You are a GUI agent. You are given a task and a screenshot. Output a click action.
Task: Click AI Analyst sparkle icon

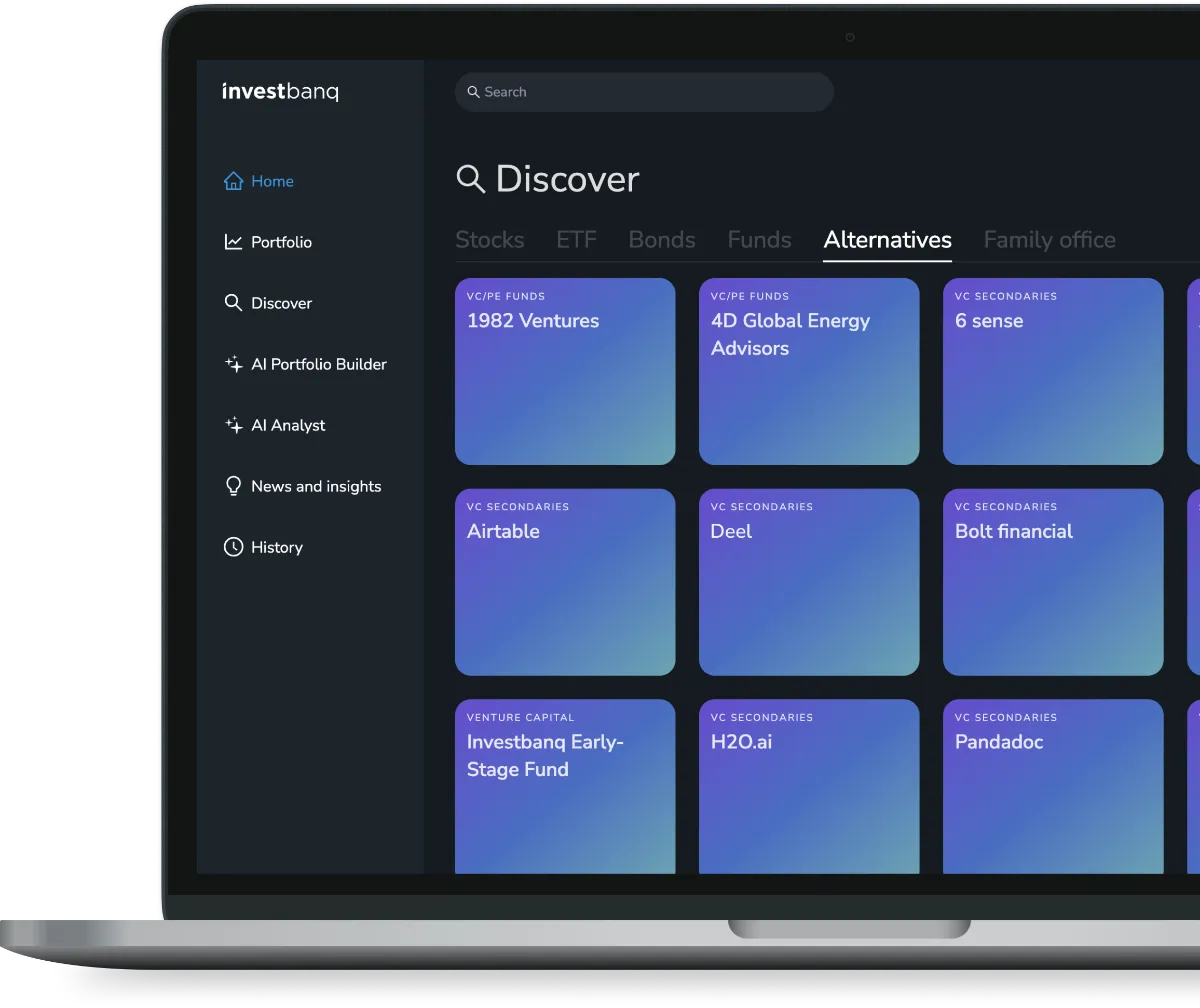pos(233,425)
